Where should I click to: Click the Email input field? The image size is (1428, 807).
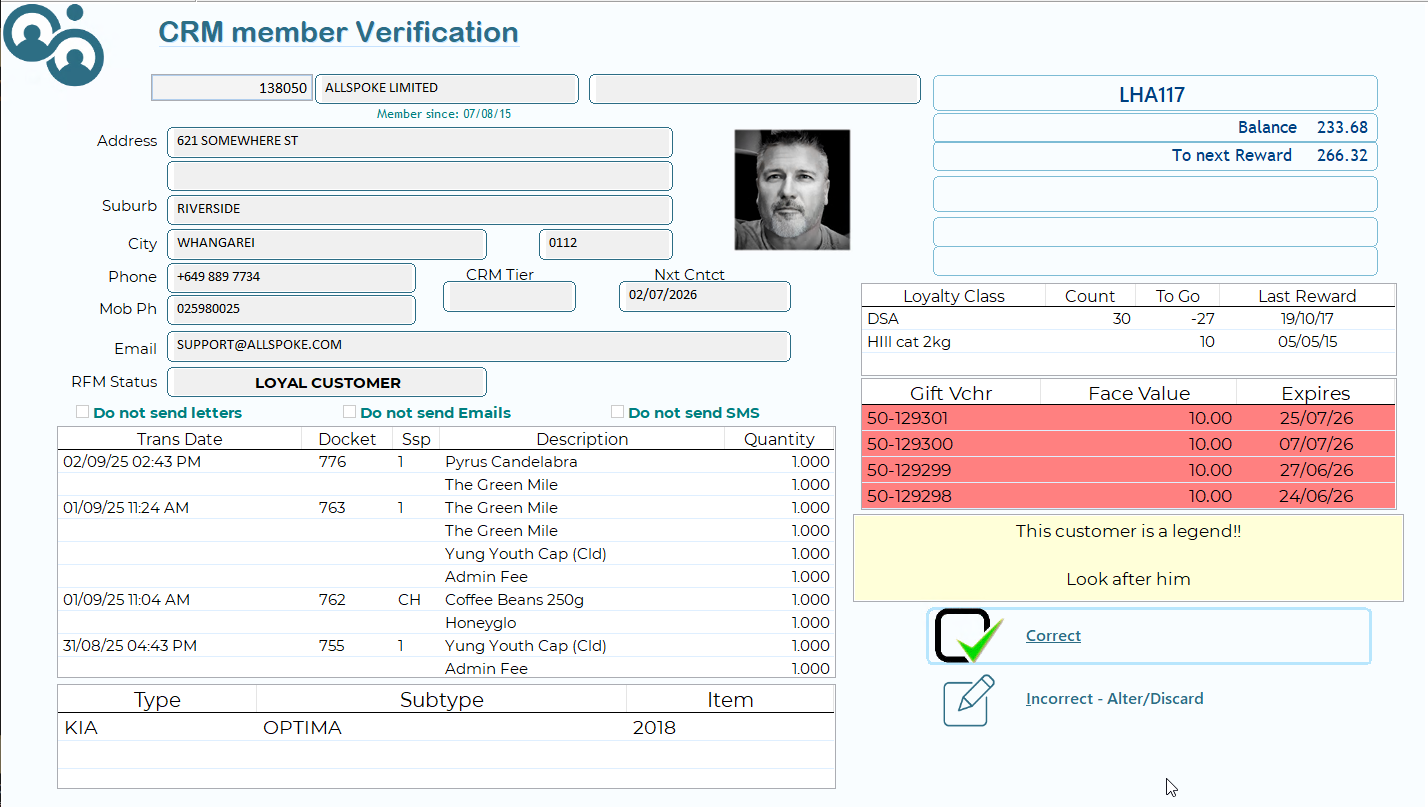(478, 346)
